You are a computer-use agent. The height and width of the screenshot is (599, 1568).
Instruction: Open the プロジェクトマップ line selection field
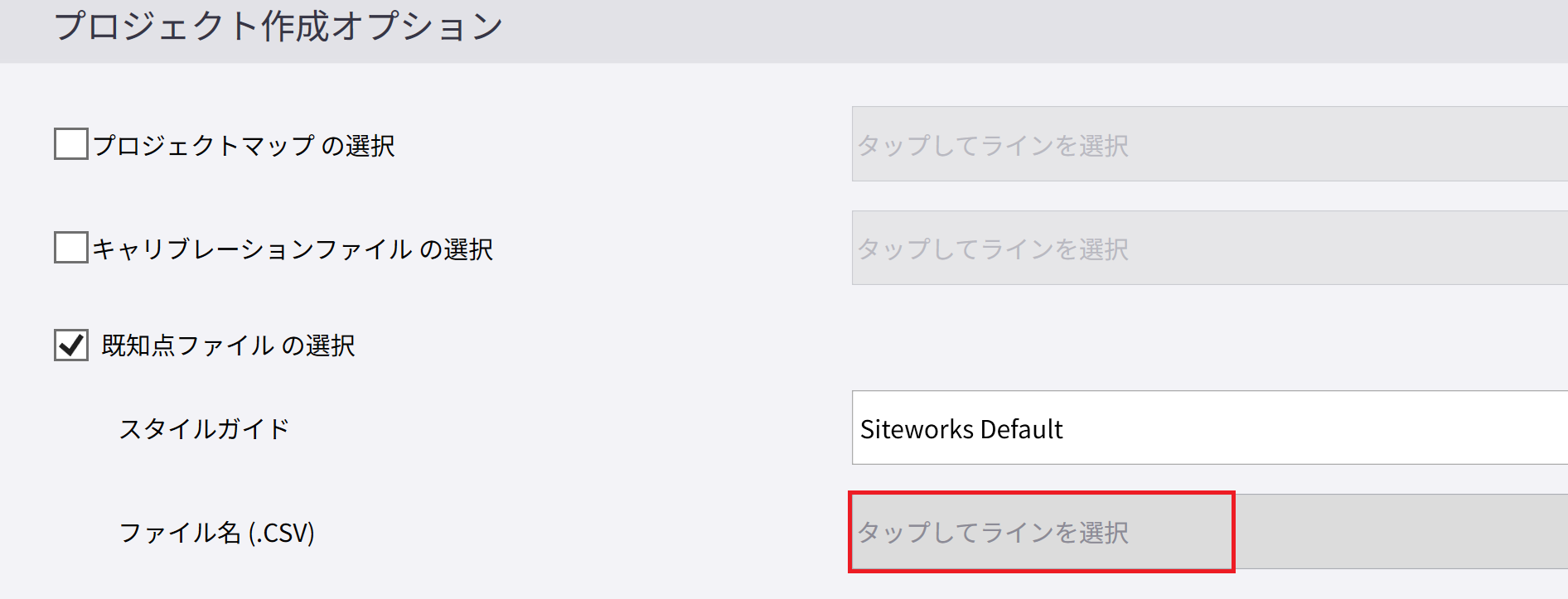pos(1208,144)
